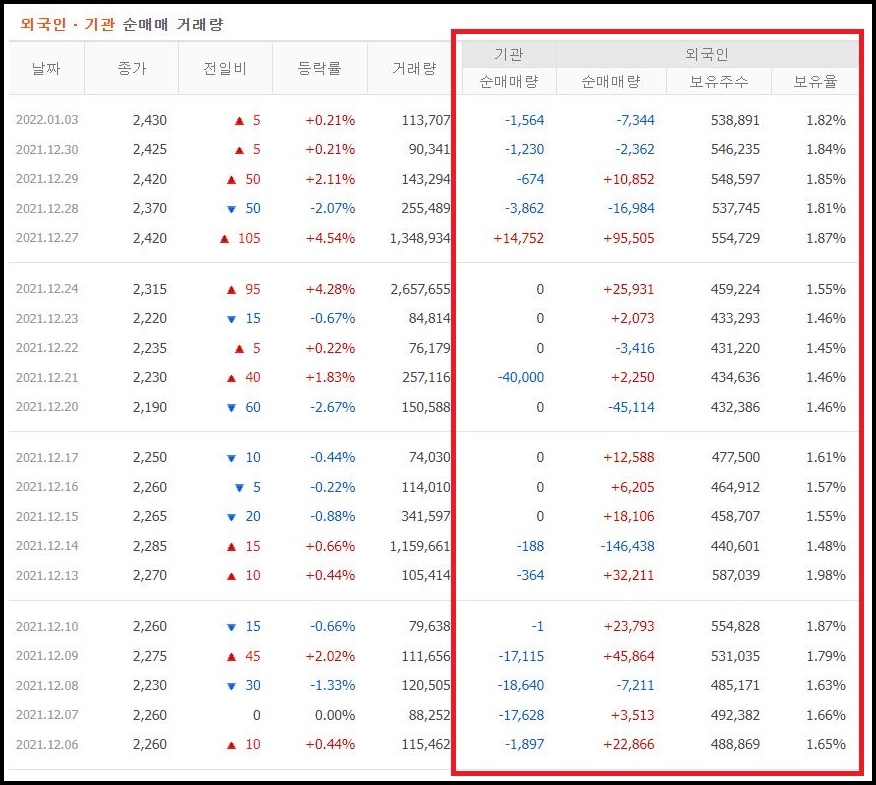Click the up arrow beside 45
The width and height of the screenshot is (876, 785).
pyautogui.click(x=231, y=657)
